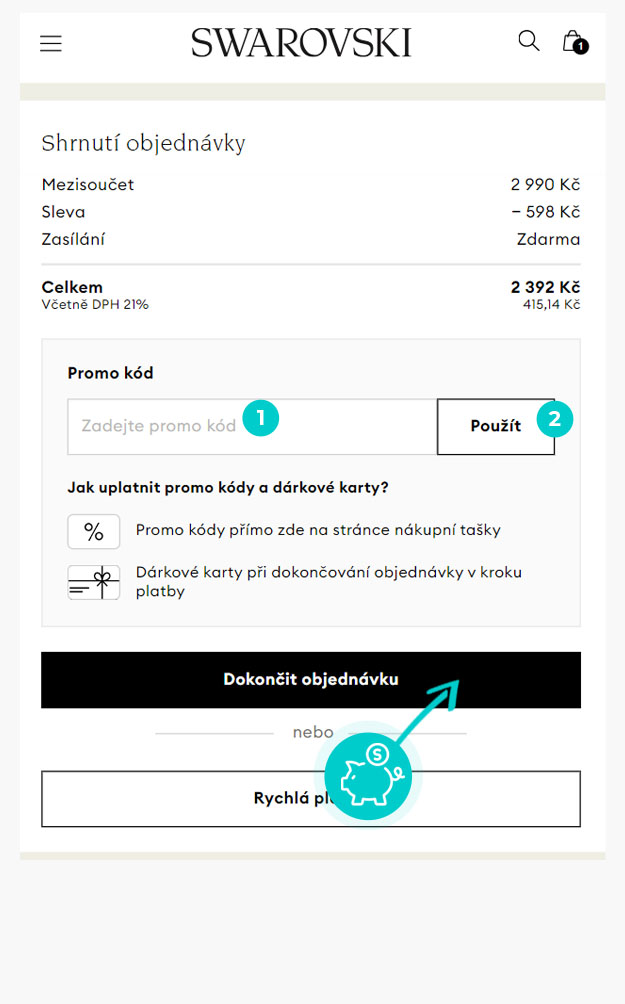Click the shopping bag item count badge

581,47
